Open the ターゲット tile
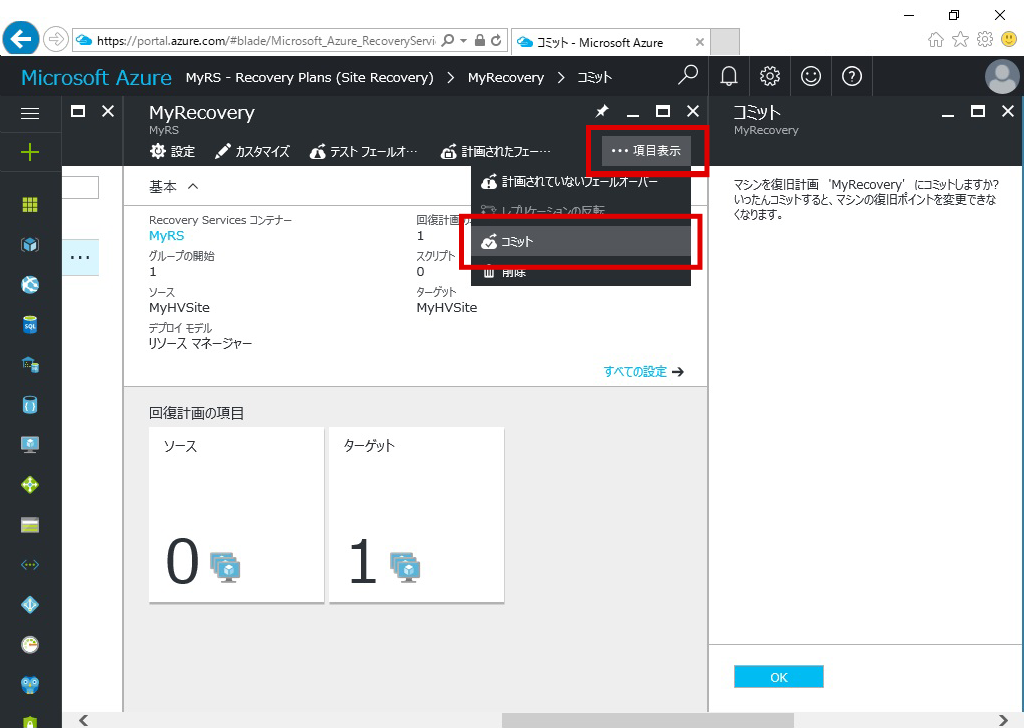This screenshot has height=728, width=1024. (417, 514)
